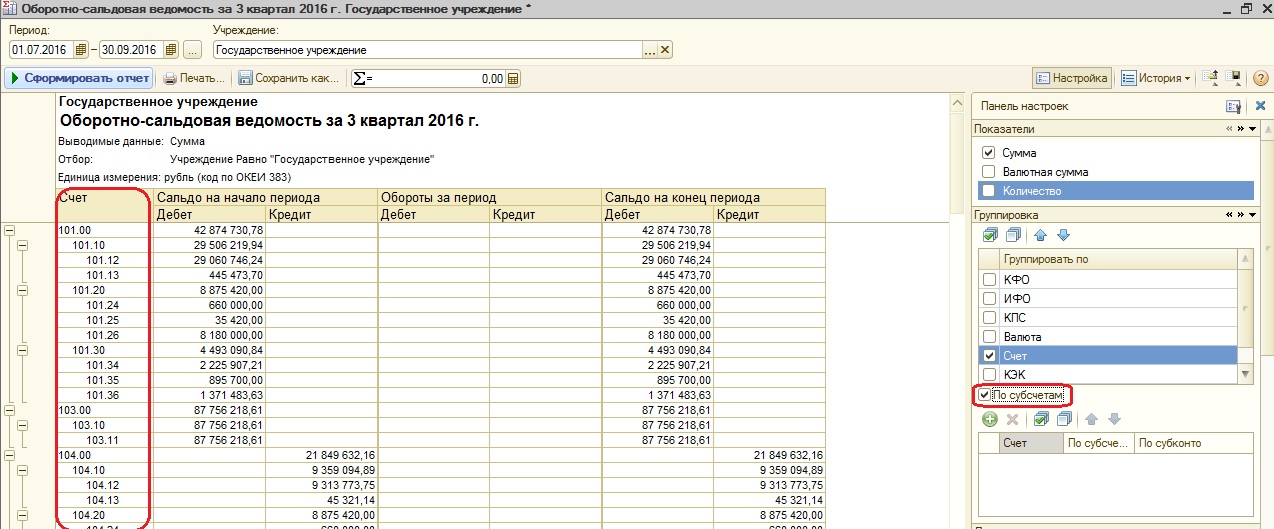Image resolution: width=1274 pixels, height=529 pixels.
Task: Collapse the 101.00 account tree node
Action: pyautogui.click(x=9, y=230)
